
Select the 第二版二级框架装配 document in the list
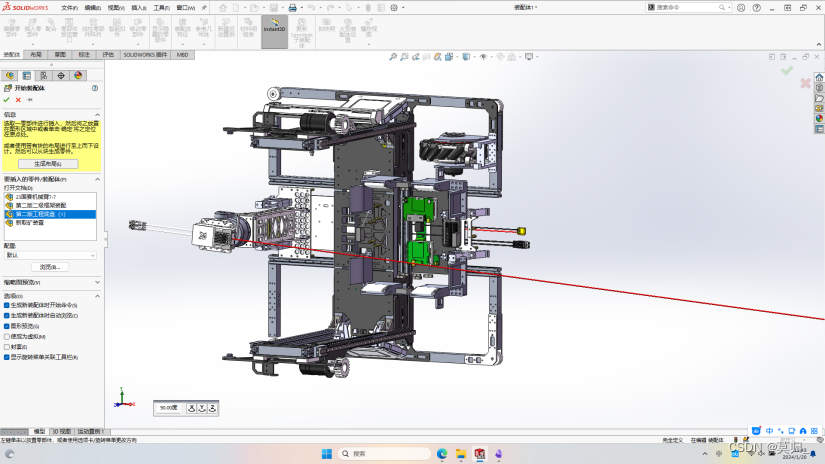coord(50,206)
